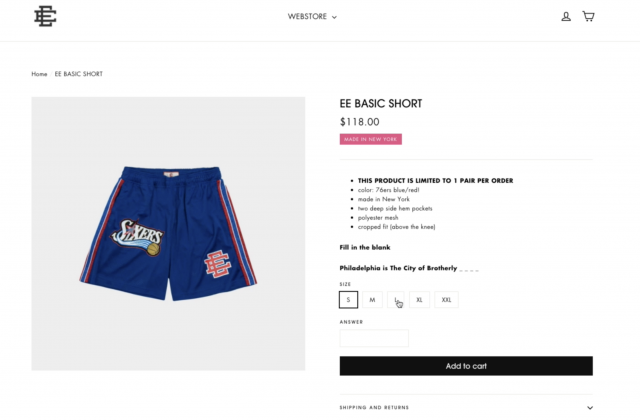Image resolution: width=640 pixels, height=420 pixels.
Task: Click the pink Made in New York badge
Action: (370, 139)
